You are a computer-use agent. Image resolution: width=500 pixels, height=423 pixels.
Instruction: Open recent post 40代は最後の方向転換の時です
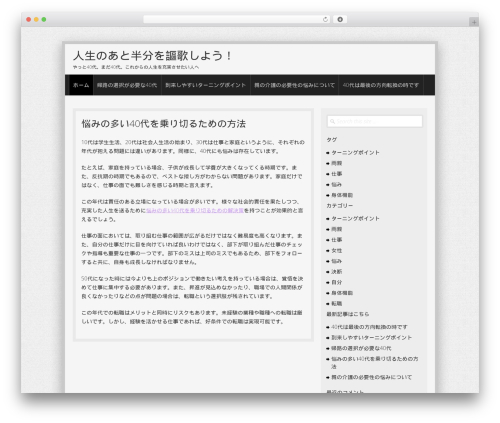point(369,327)
